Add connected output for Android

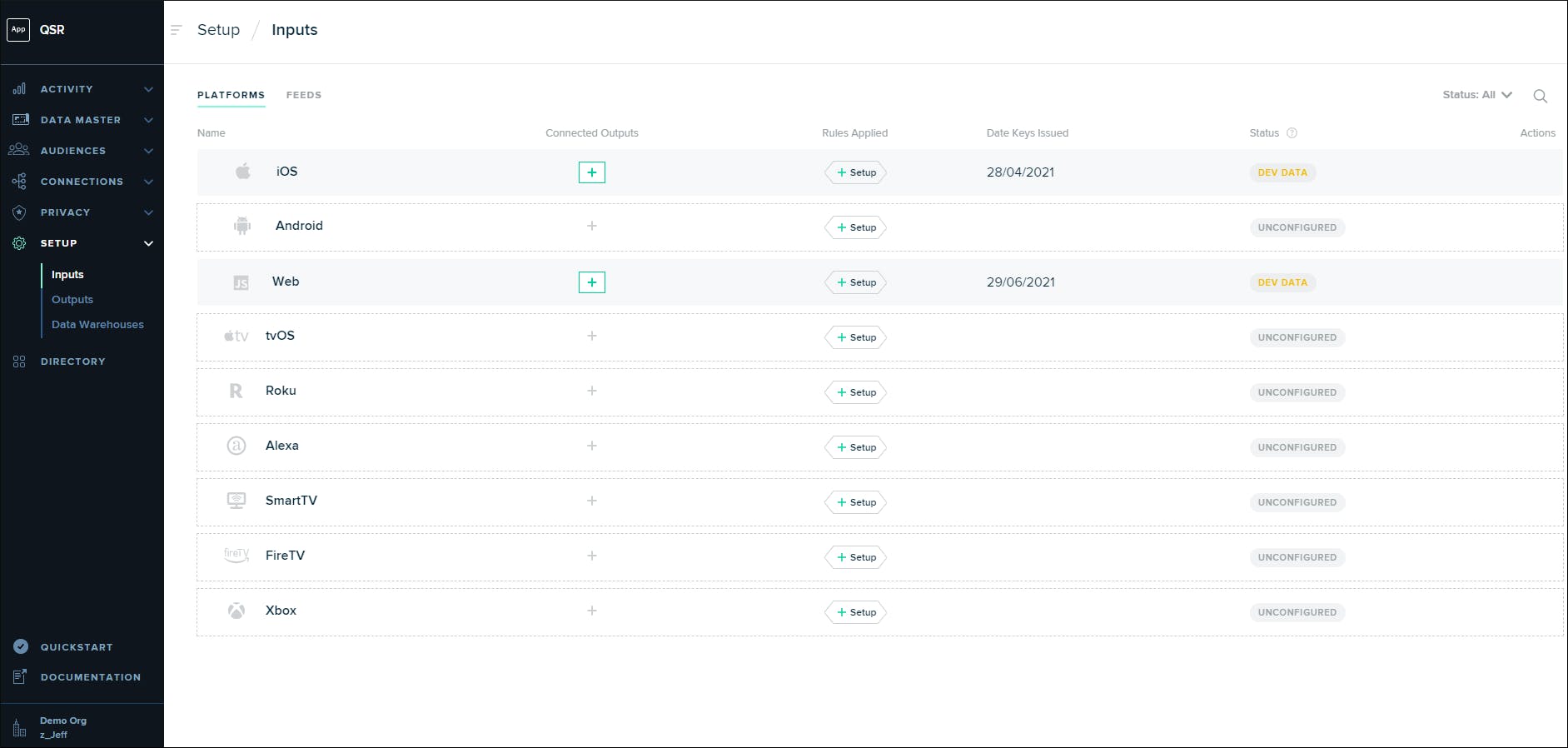(592, 226)
